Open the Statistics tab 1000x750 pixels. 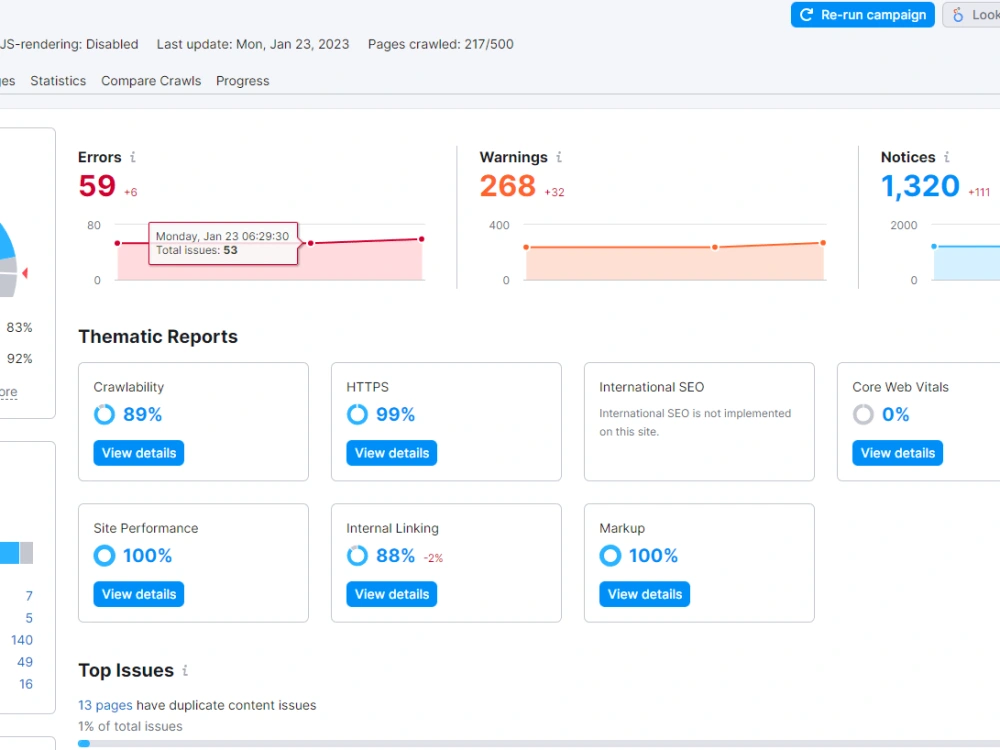(x=58, y=81)
